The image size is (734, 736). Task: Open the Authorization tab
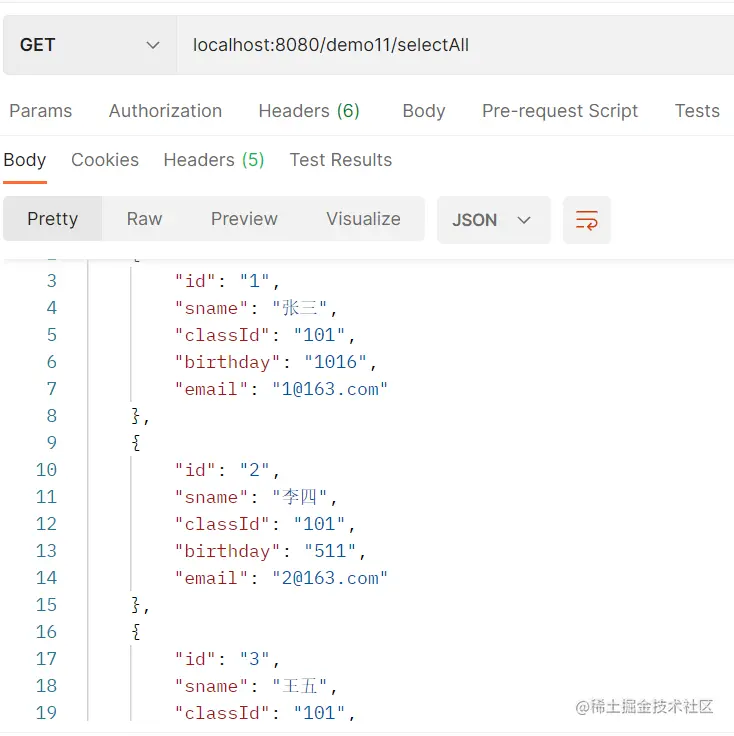[165, 111]
